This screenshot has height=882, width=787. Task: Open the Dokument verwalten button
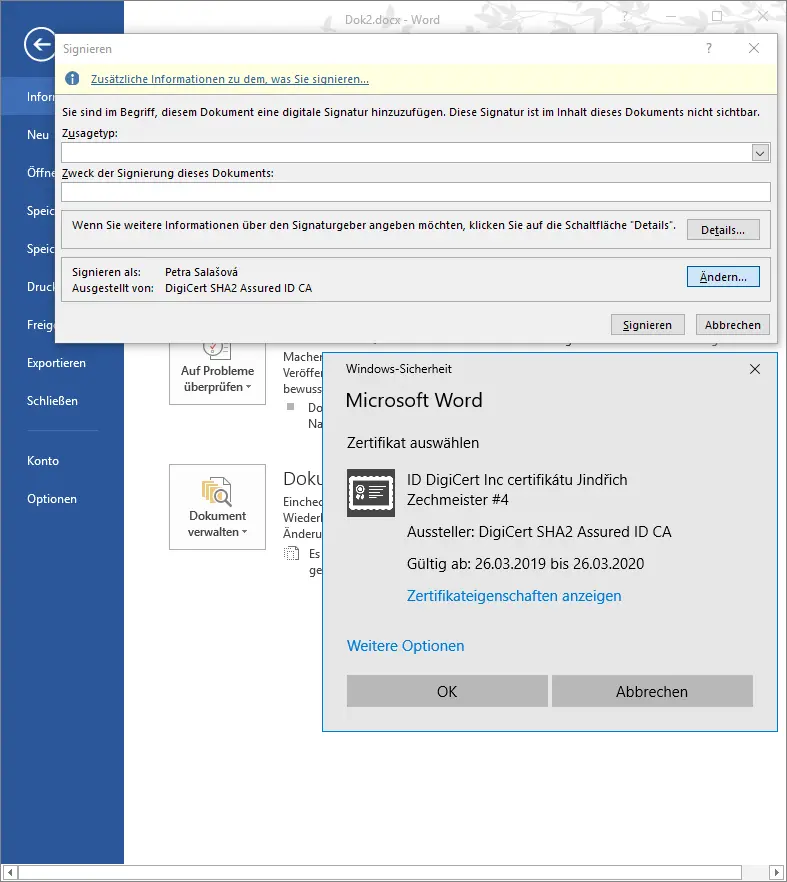[x=217, y=507]
